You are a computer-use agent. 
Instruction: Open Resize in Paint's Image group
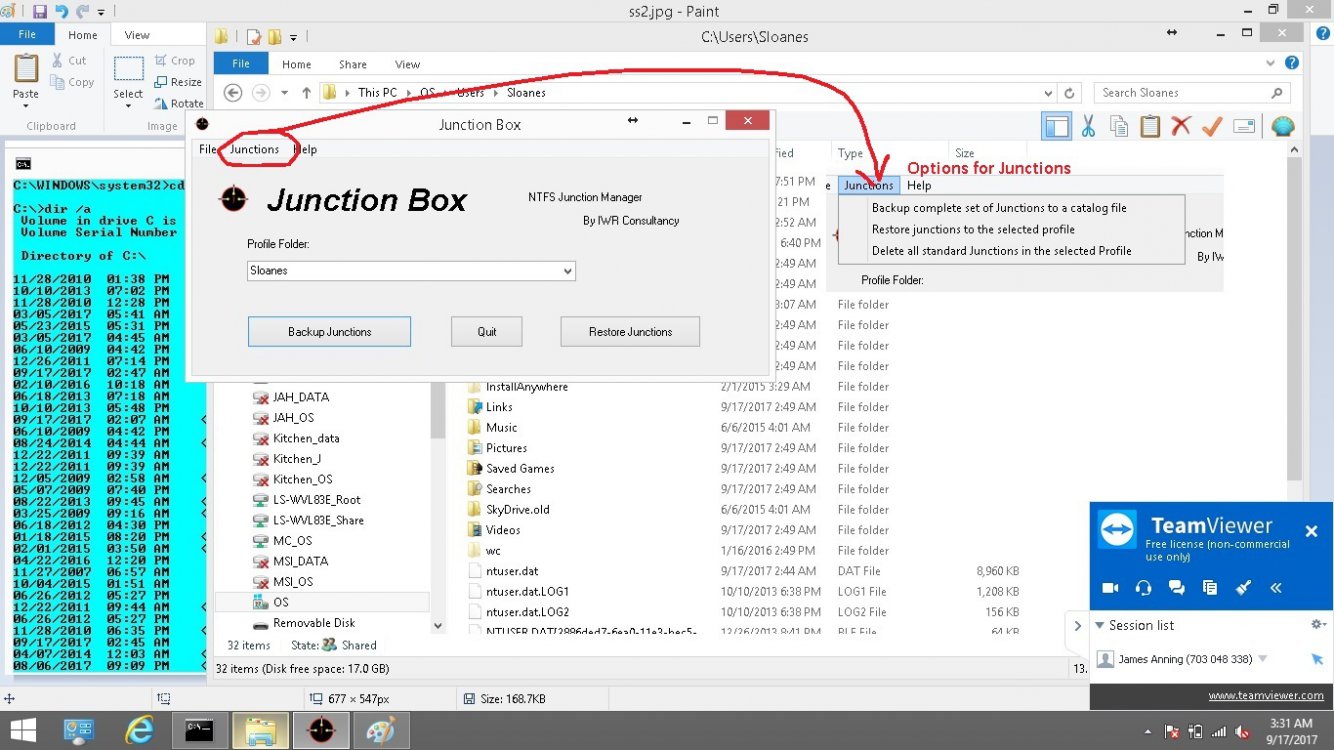(x=178, y=82)
